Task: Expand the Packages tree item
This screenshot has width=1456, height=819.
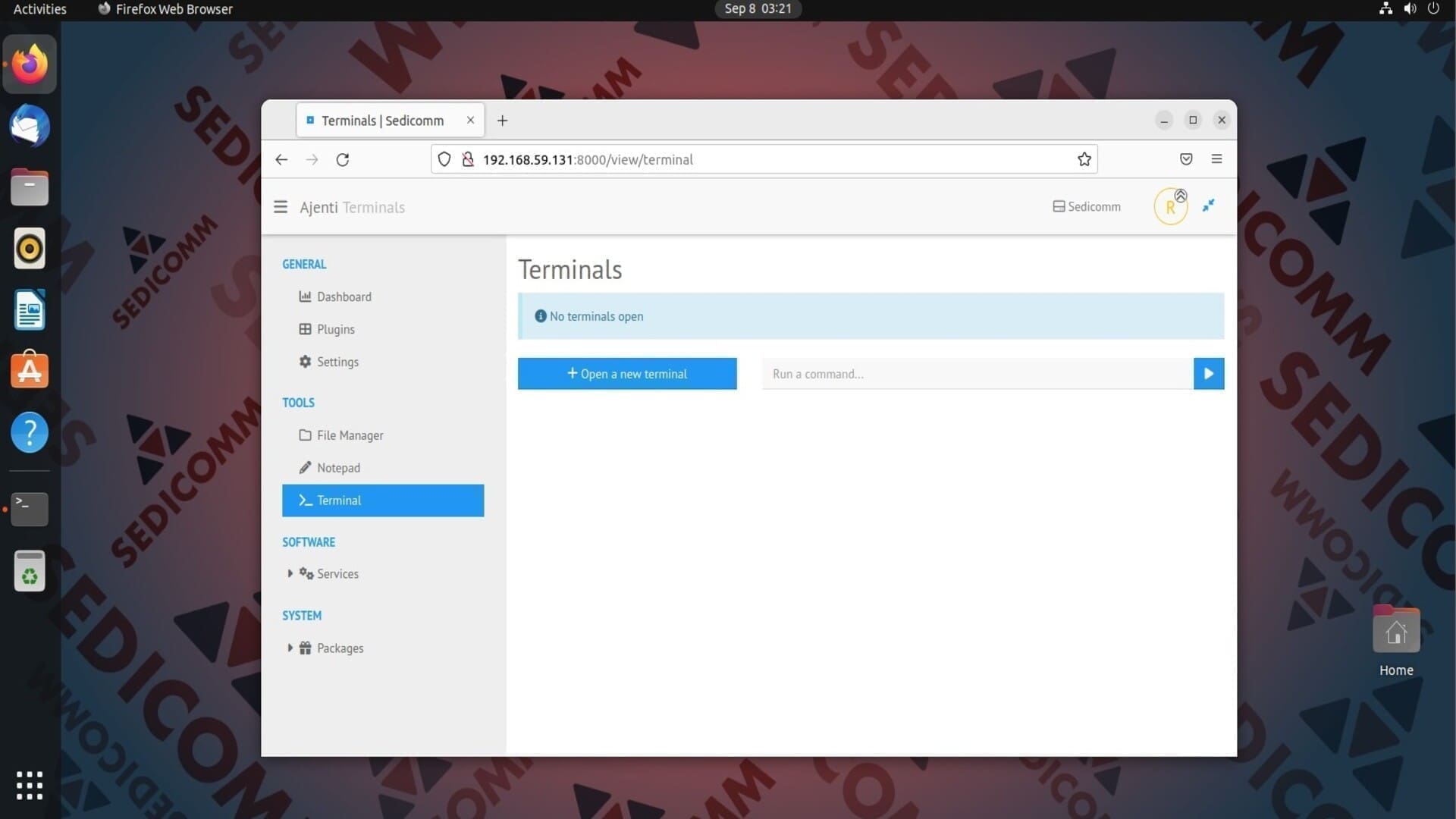Action: click(290, 648)
